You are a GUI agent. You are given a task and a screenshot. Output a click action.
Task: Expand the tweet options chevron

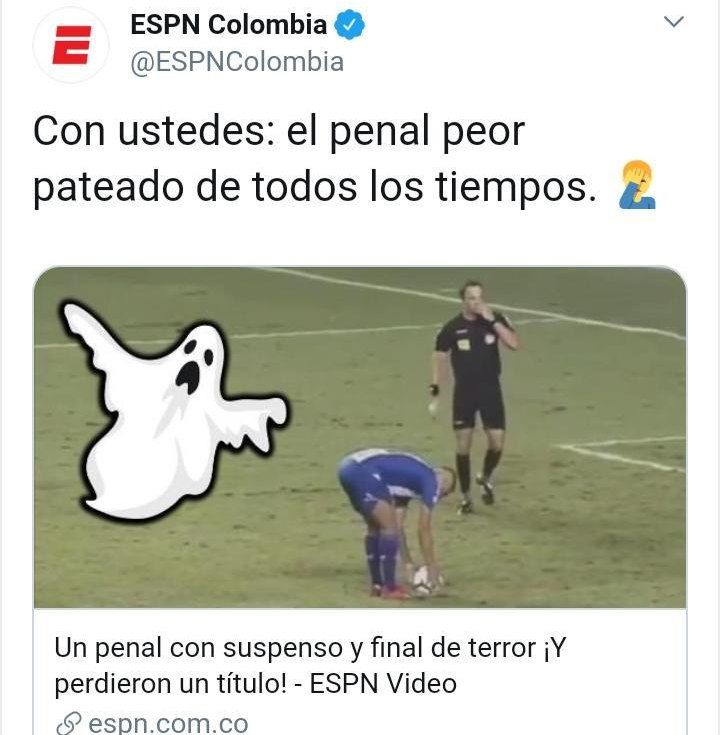coord(674,22)
